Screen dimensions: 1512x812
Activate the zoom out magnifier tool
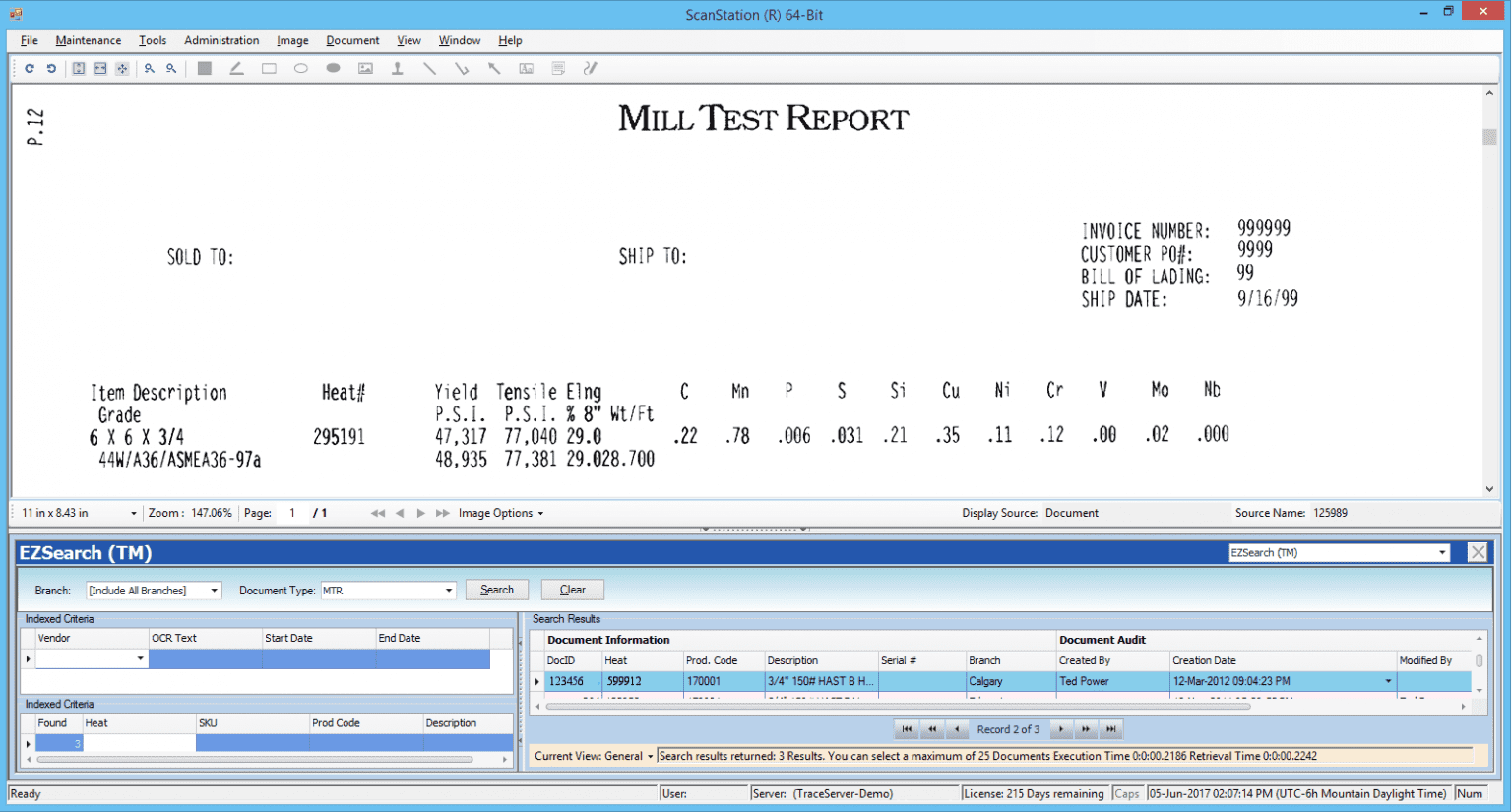(171, 68)
